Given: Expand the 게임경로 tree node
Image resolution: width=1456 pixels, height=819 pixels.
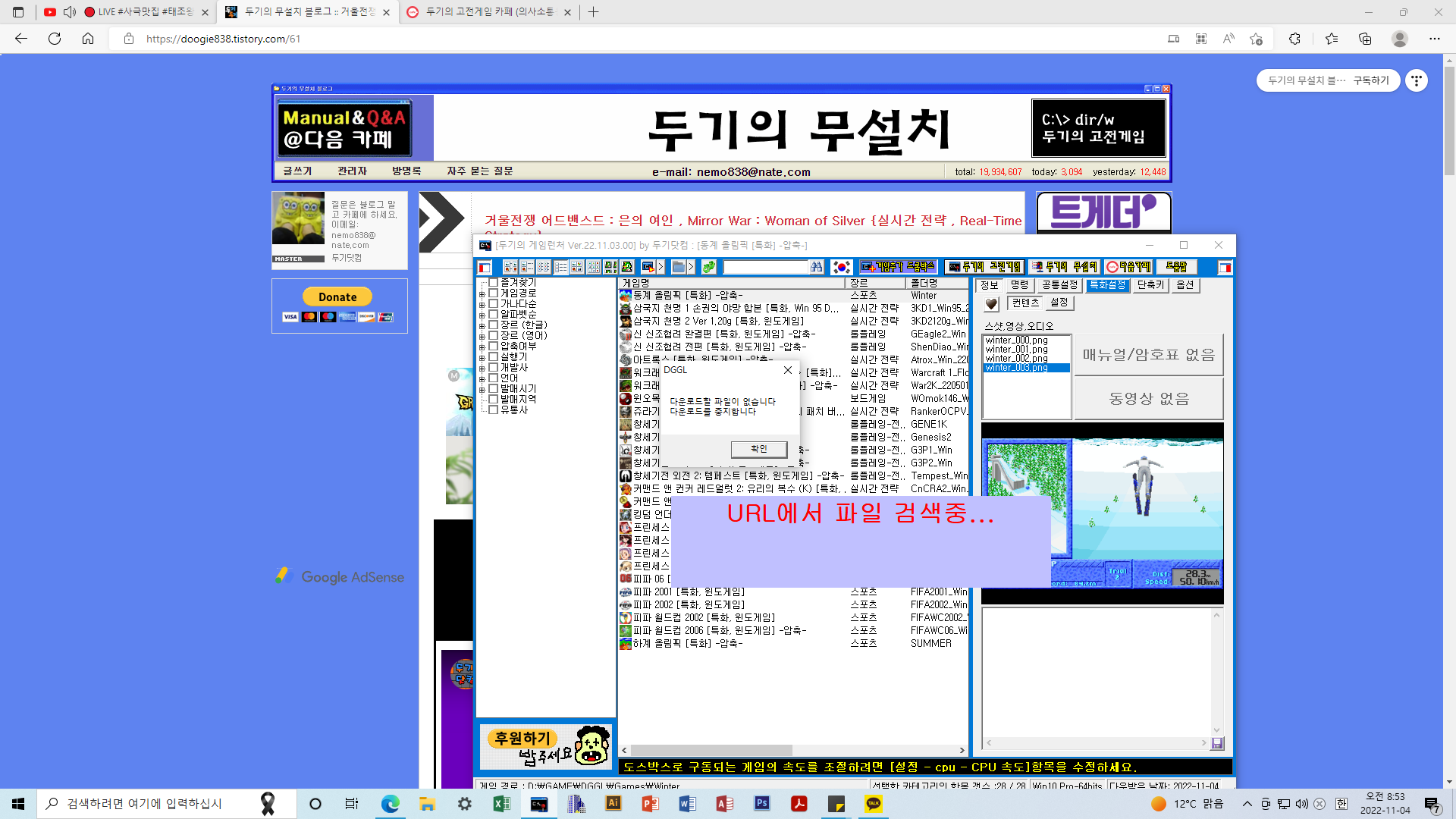Looking at the screenshot, I should point(482,293).
